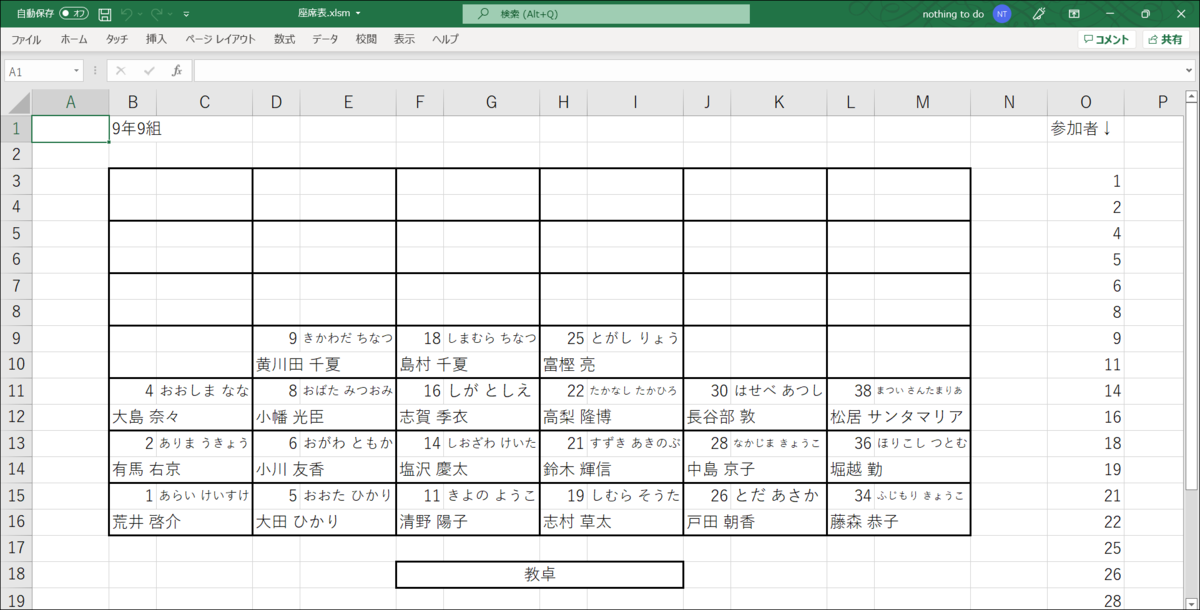1200x610 pixels.
Task: Open the 数式 ribbon tab
Action: [285, 39]
